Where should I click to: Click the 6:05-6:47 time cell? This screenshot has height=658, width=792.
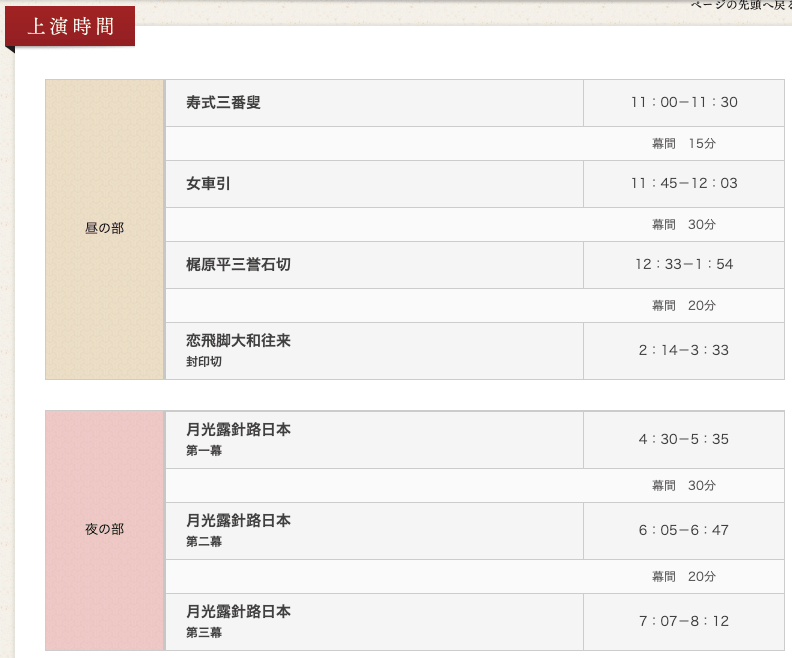click(684, 531)
